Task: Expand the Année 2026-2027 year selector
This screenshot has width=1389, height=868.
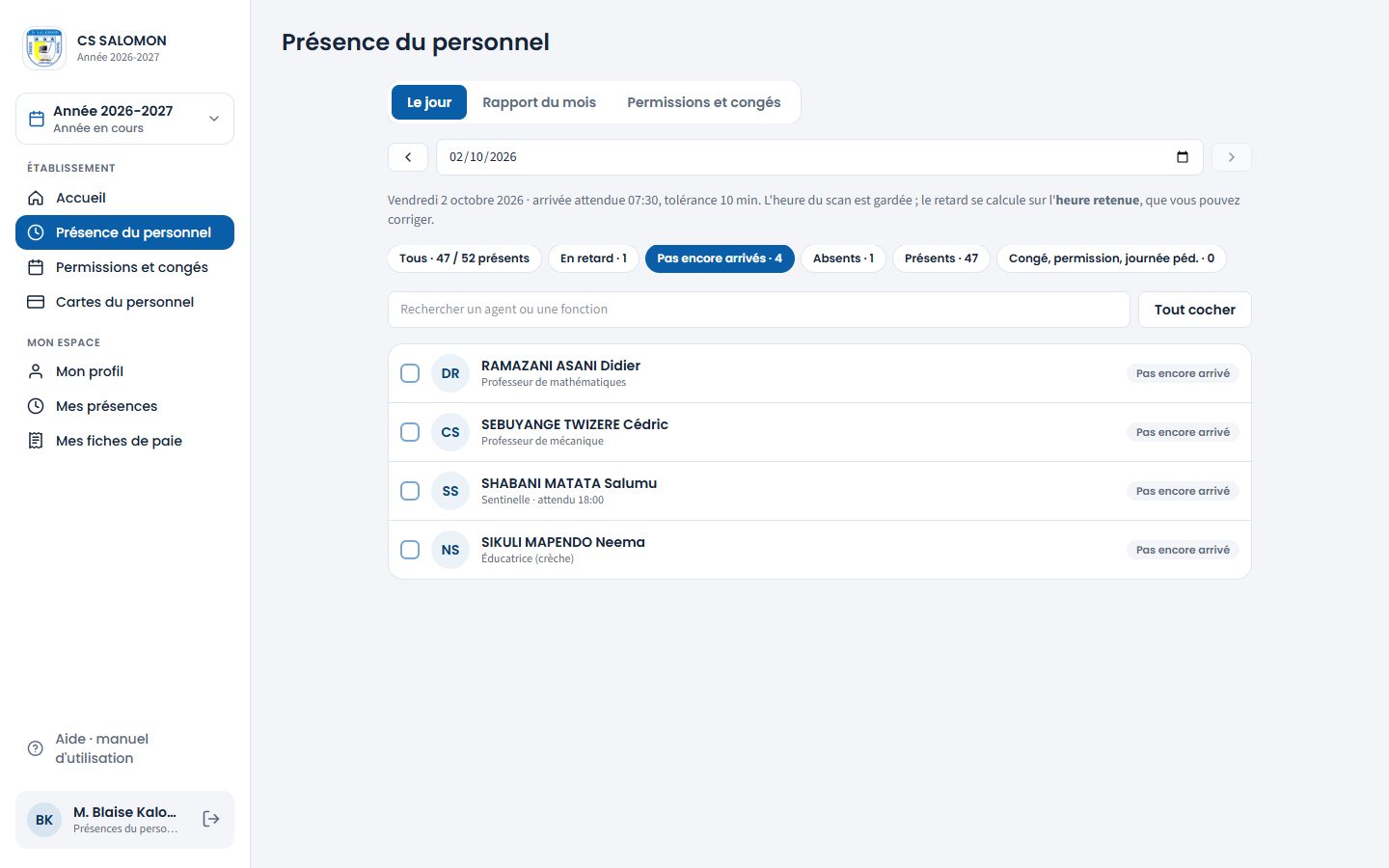Action: coord(124,119)
